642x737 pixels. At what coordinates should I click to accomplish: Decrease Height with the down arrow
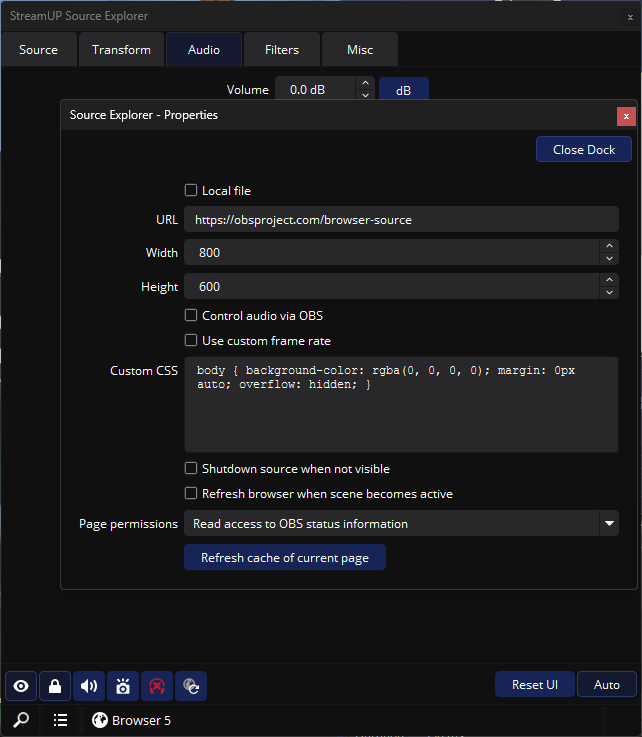[x=610, y=292]
